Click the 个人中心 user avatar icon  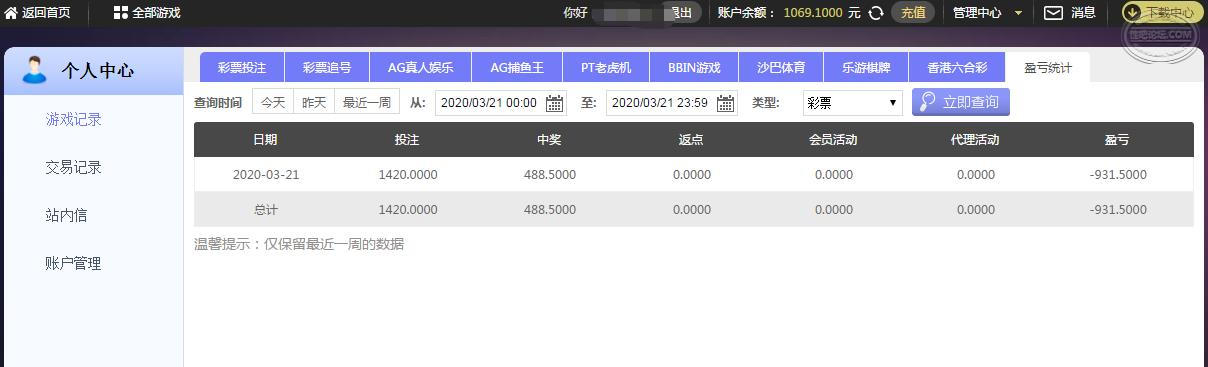tap(35, 70)
